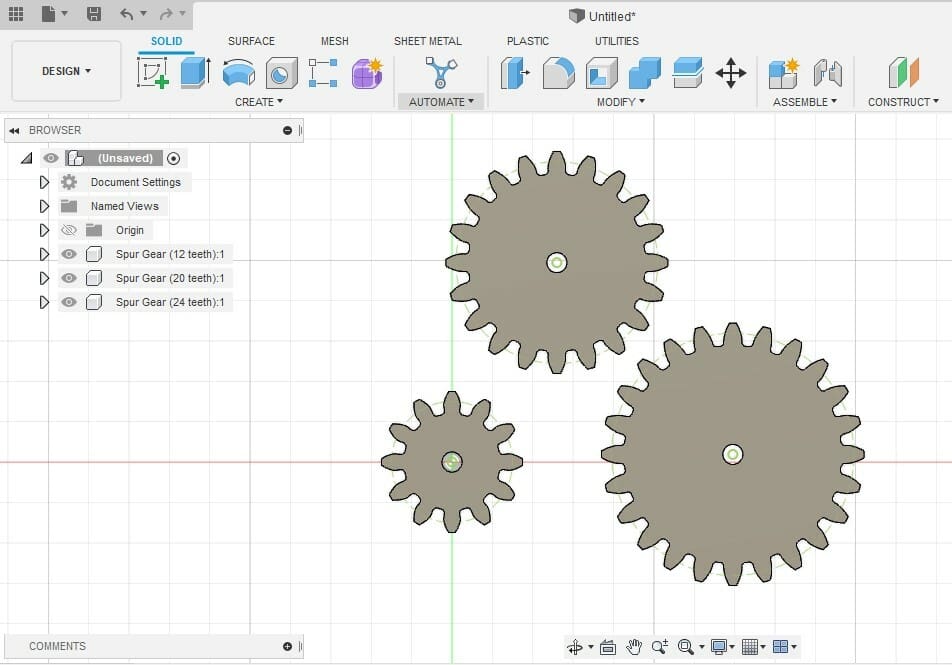
Task: Collapse the Unsaved root tree node
Action: [x=26, y=159]
